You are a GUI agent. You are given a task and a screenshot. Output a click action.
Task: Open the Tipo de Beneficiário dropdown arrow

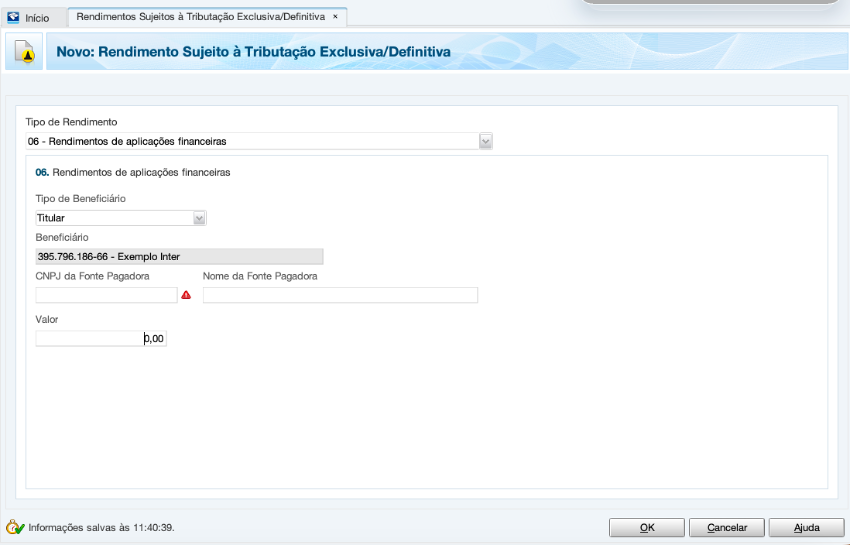199,218
